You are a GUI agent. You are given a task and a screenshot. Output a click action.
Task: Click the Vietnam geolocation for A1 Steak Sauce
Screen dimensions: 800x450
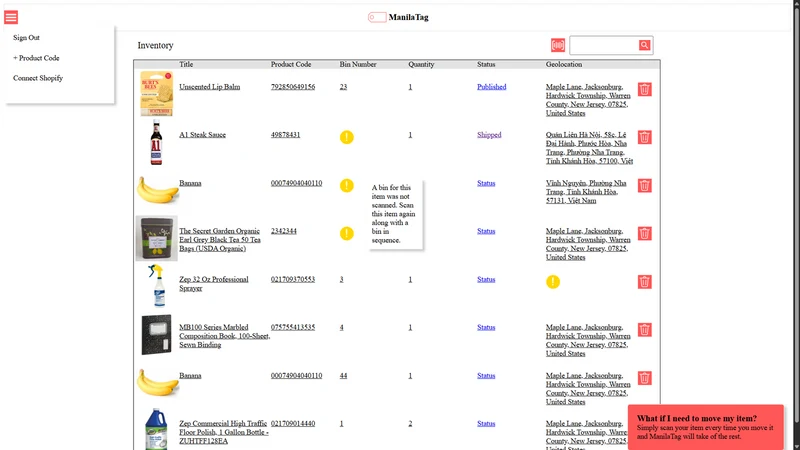(589, 148)
